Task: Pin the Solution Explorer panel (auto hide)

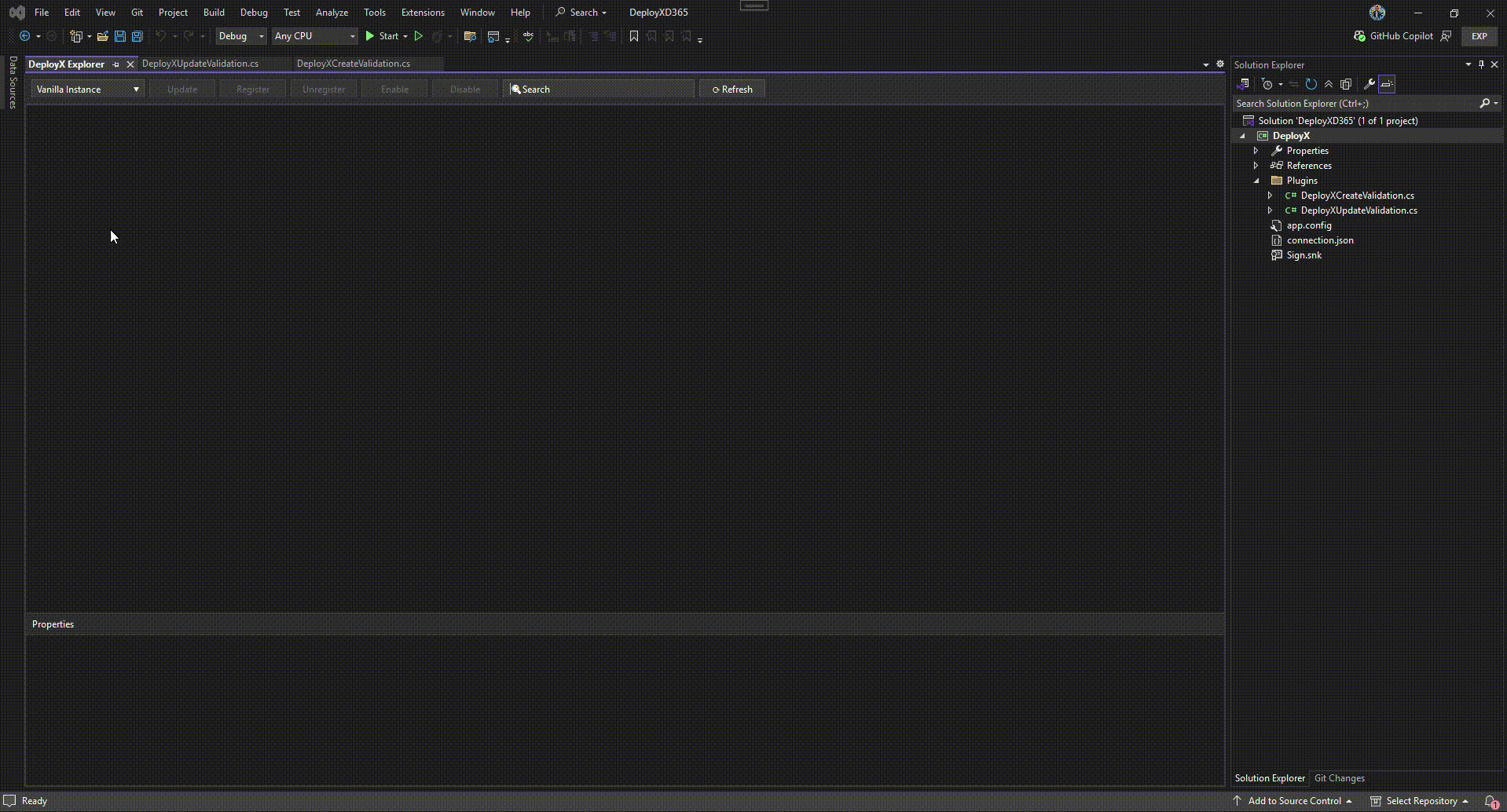Action: 1481,64
